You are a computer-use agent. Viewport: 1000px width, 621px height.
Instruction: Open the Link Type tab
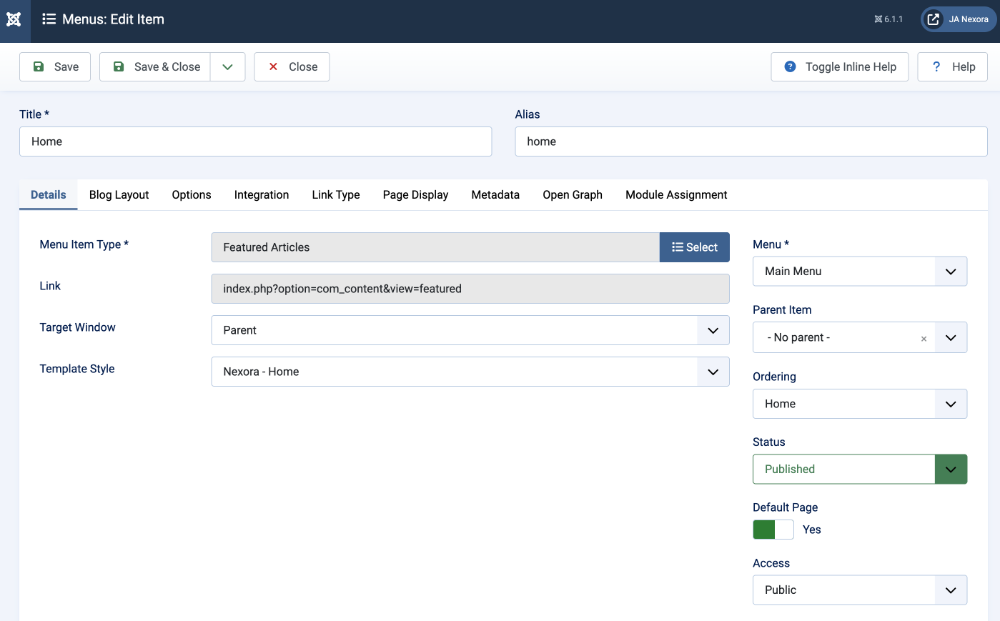pos(336,194)
